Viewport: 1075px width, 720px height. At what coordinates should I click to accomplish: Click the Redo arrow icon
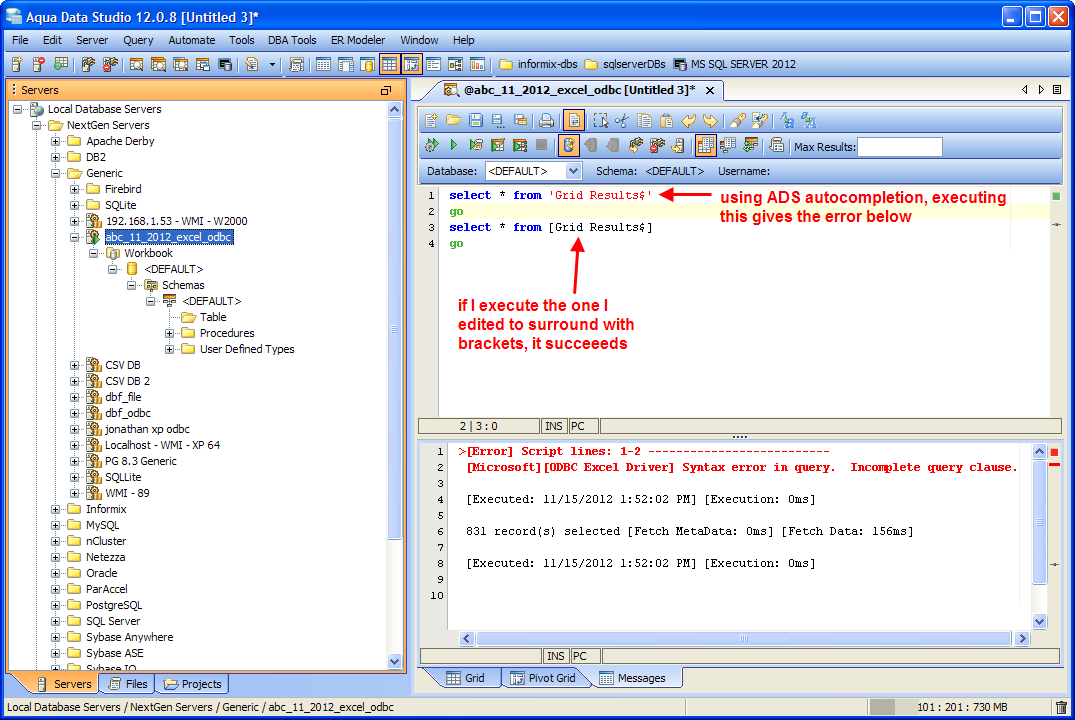[x=710, y=121]
